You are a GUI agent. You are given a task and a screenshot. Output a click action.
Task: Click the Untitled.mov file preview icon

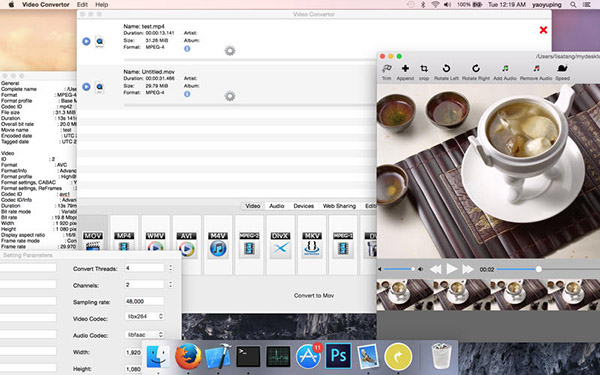click(99, 87)
